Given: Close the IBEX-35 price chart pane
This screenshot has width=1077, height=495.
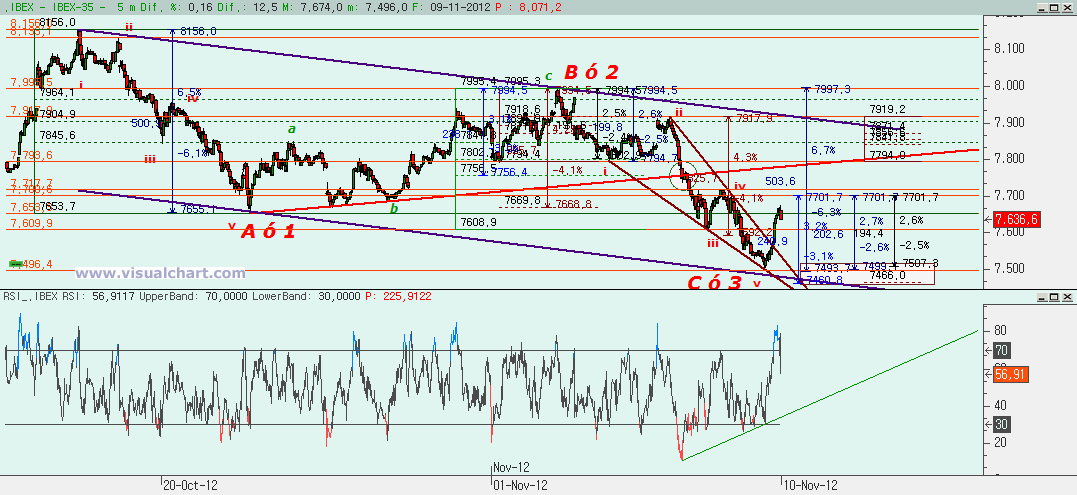Looking at the screenshot, I should click(x=1066, y=6).
